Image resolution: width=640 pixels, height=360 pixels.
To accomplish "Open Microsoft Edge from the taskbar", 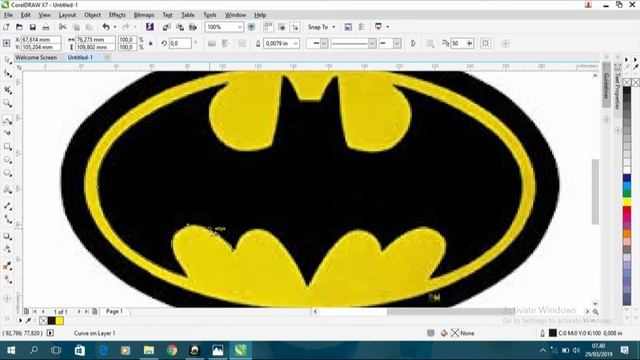I will click(x=103, y=350).
